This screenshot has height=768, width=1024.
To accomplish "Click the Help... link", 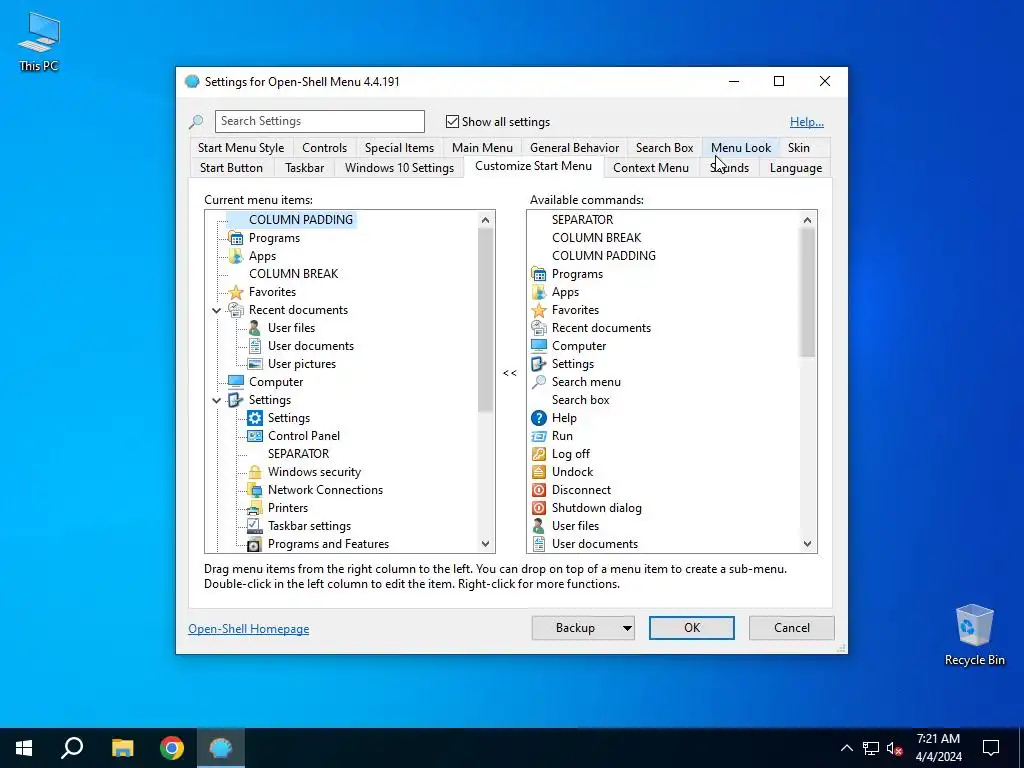I will [807, 122].
